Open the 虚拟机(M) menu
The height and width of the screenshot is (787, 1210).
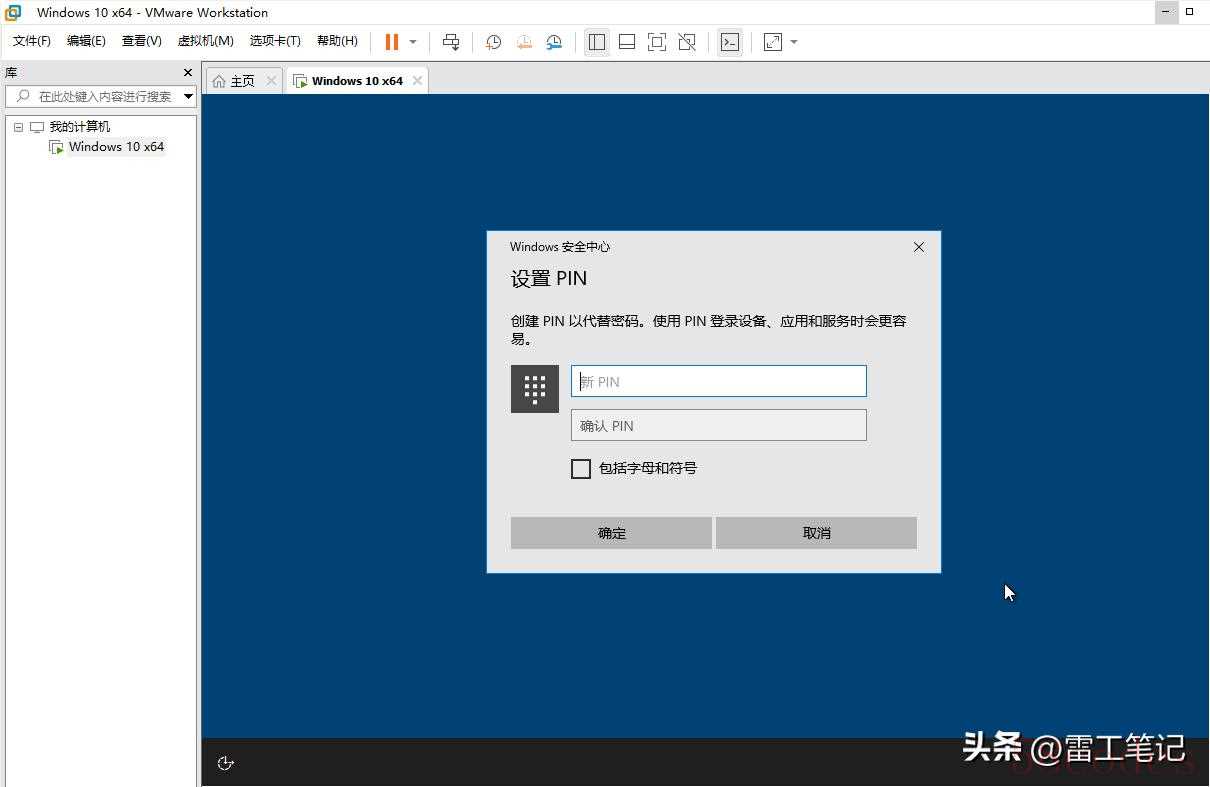click(205, 41)
